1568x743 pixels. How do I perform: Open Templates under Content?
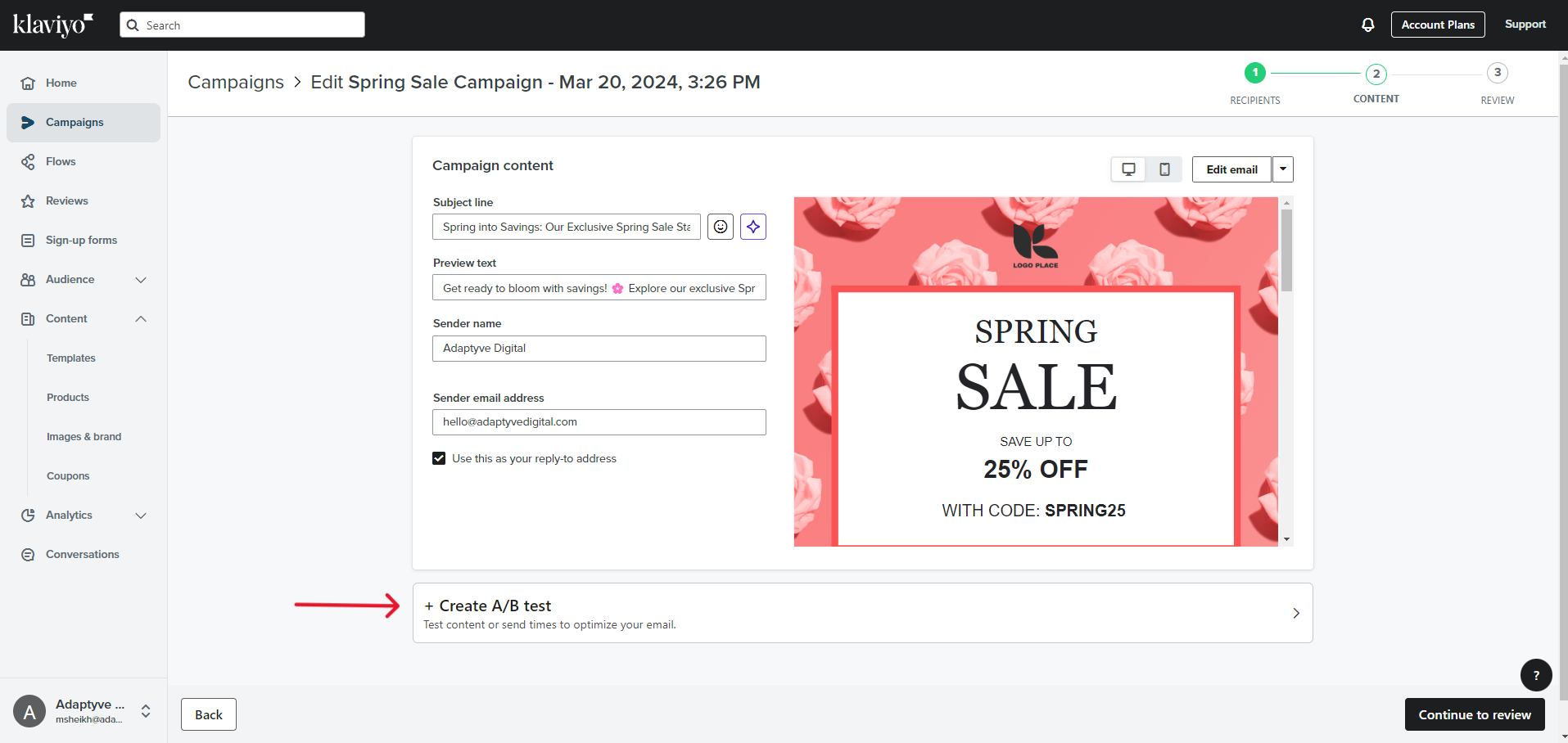click(71, 358)
